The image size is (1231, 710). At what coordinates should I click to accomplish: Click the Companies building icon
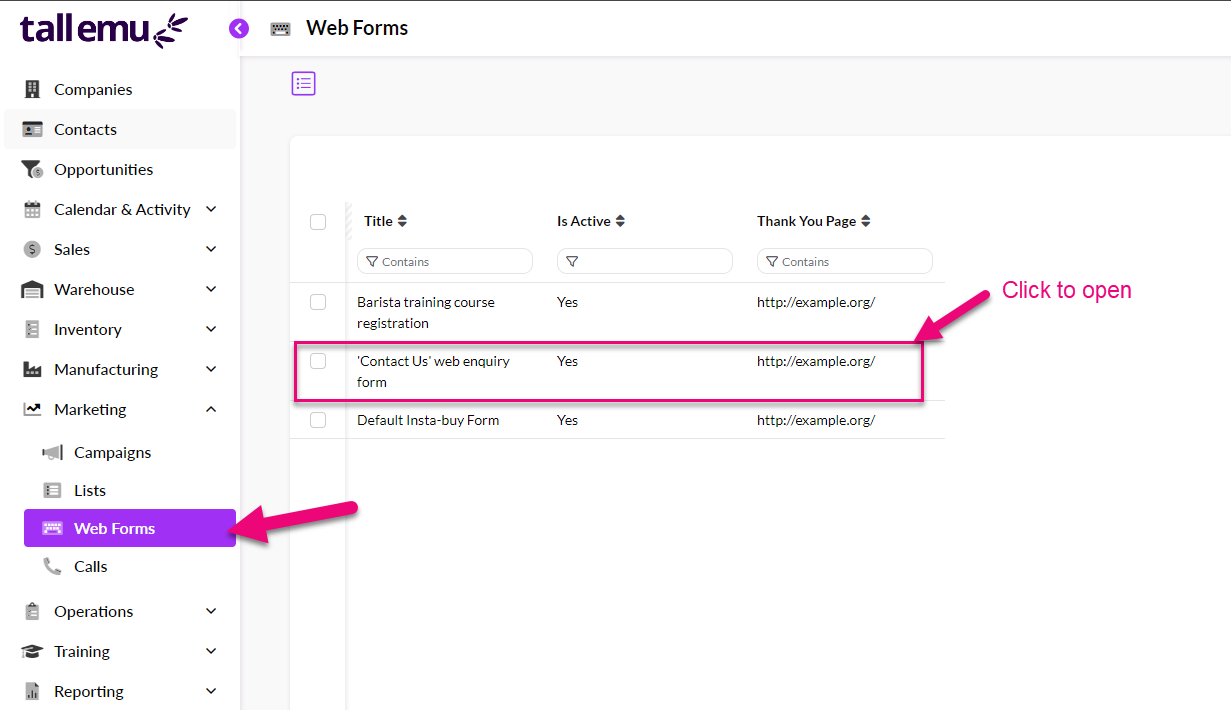33,90
